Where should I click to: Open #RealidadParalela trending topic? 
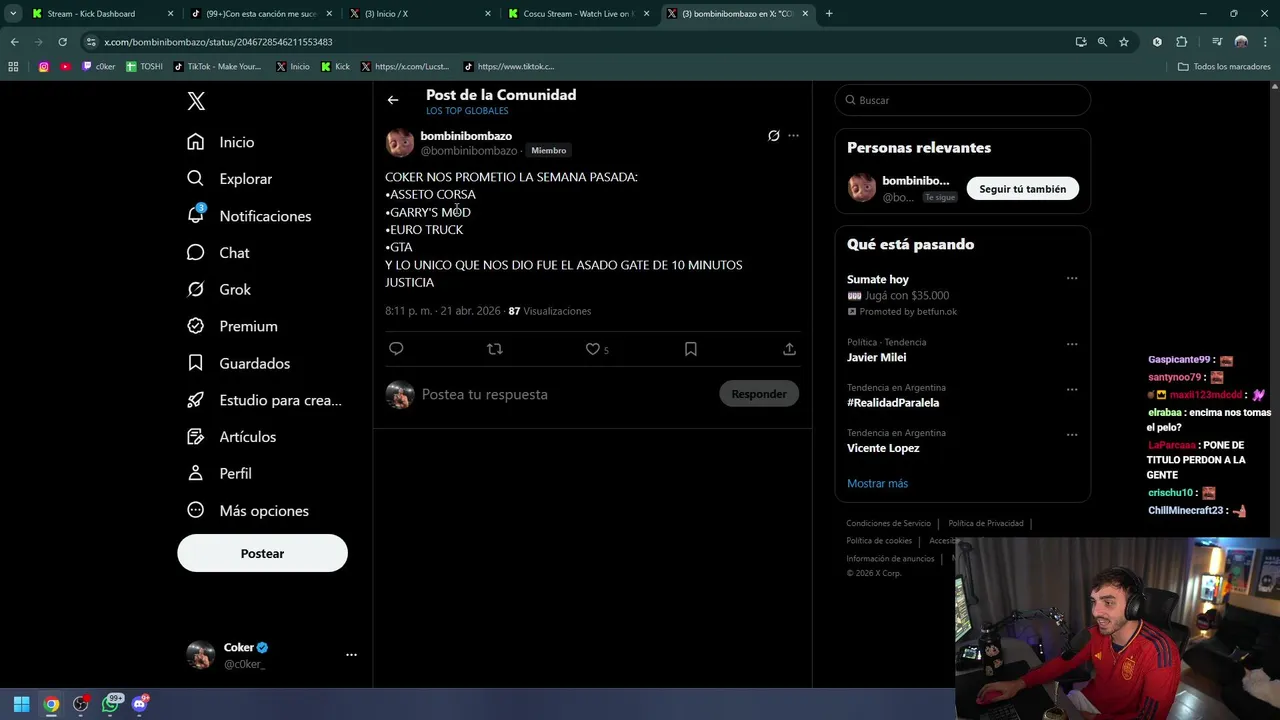(893, 403)
